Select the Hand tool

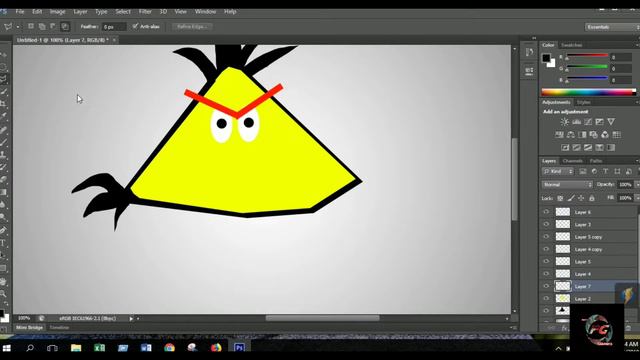(x=3, y=281)
